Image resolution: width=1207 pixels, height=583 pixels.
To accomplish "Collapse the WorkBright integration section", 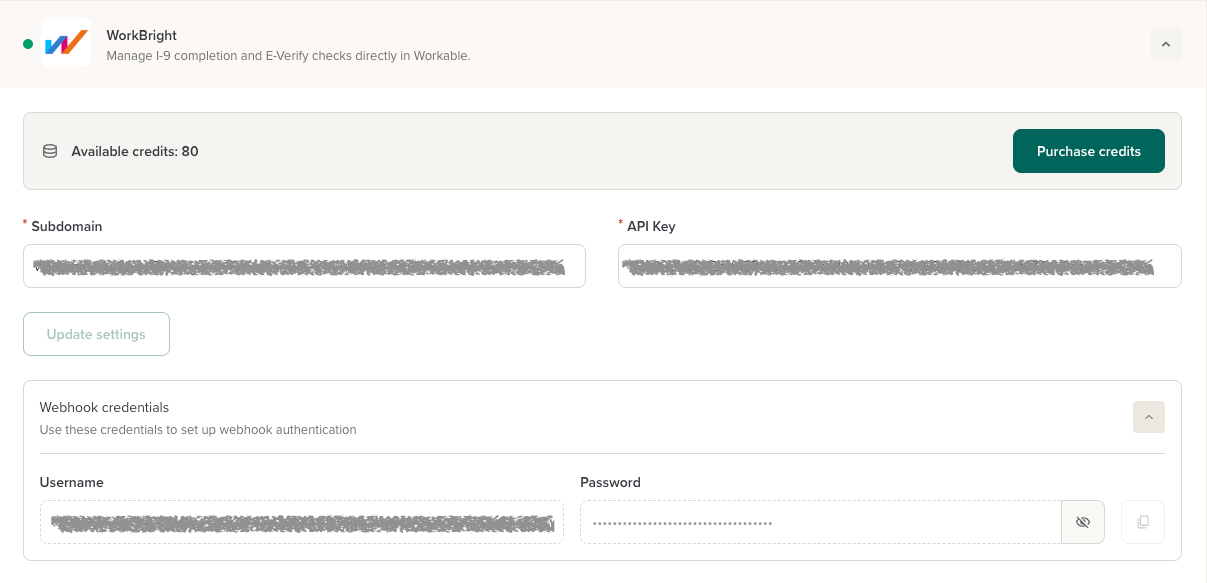I will click(x=1166, y=44).
